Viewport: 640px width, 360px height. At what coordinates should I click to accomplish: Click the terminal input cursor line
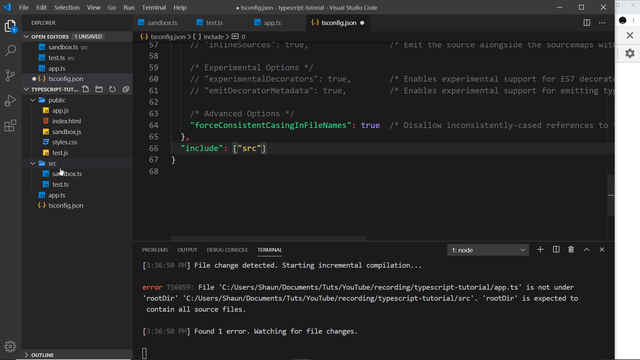click(144, 353)
